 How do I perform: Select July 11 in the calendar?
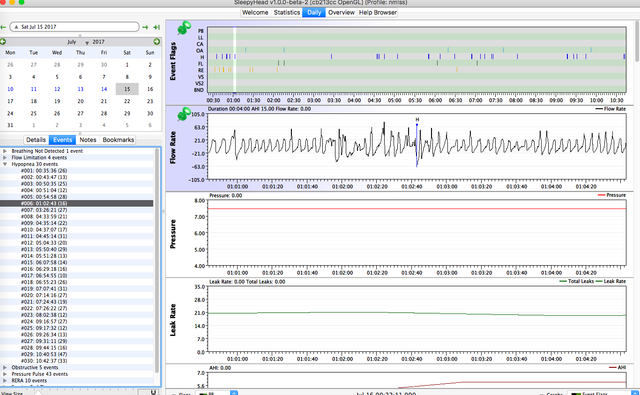[x=33, y=89]
